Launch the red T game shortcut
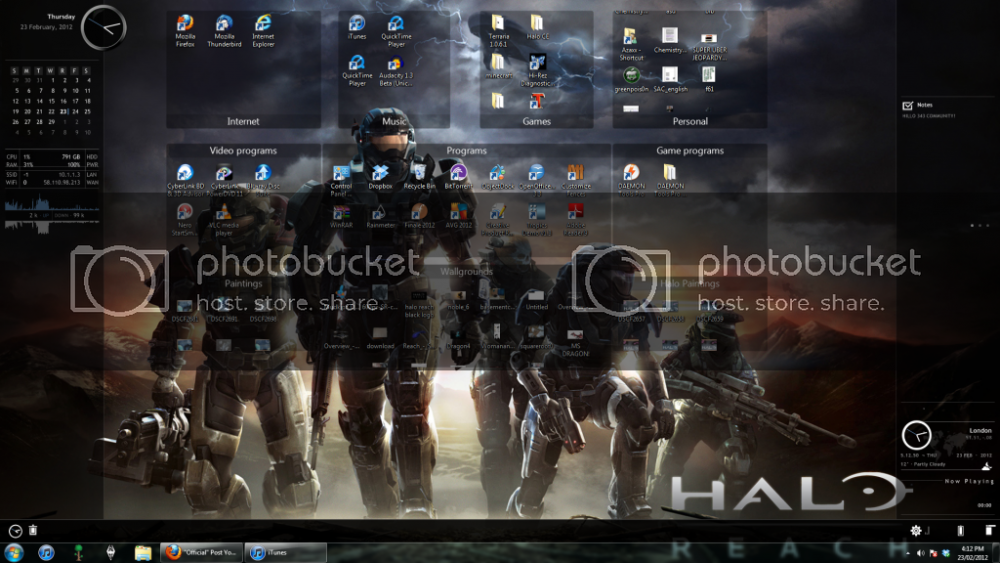 537,101
